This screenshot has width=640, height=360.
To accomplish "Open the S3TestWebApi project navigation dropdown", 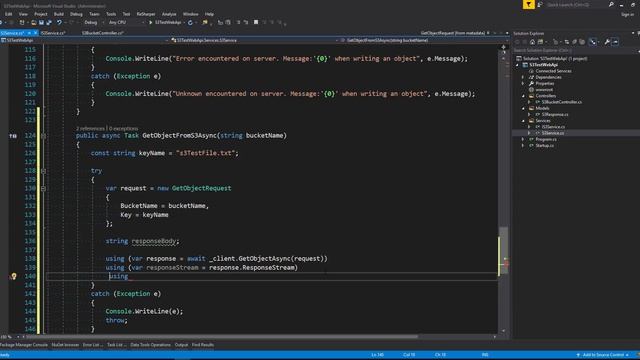I will click(85, 40).
